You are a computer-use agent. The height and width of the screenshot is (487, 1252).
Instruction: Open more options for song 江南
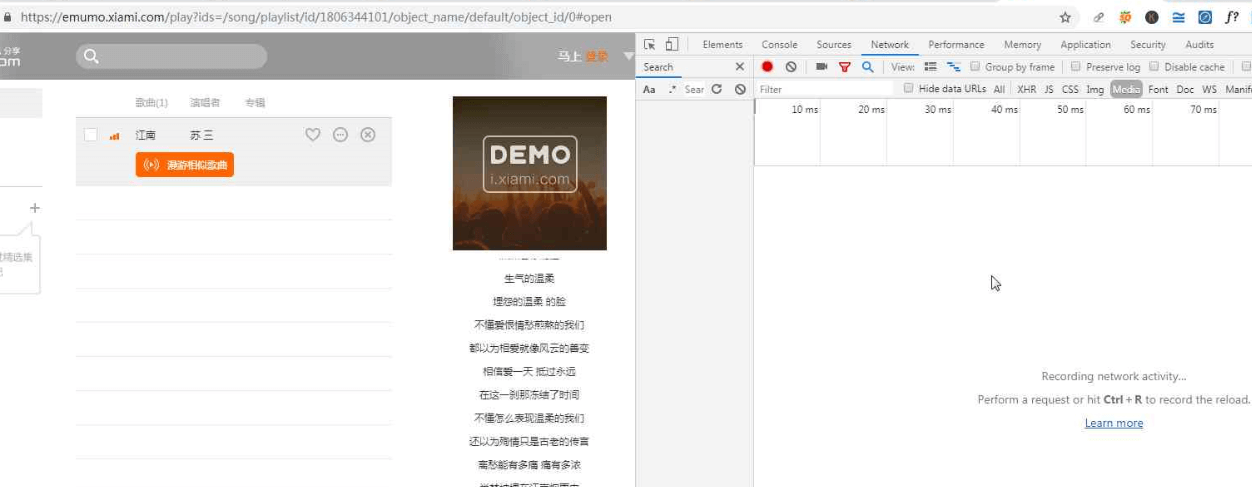point(340,135)
